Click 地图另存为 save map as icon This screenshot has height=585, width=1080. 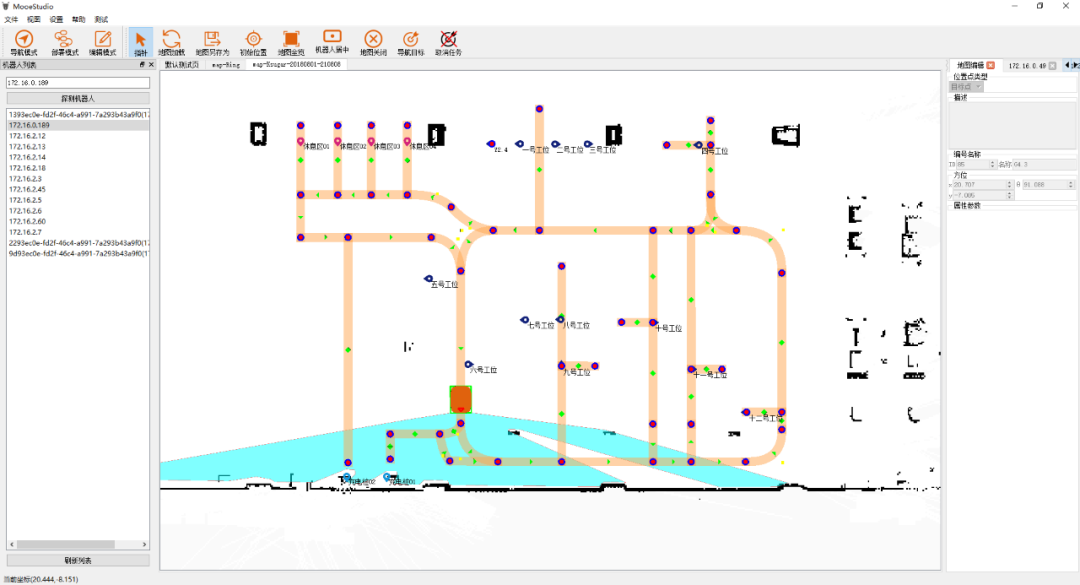coord(212,42)
